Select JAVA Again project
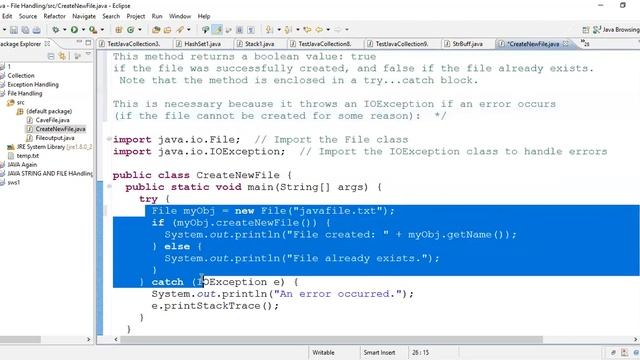Viewport: 640px width, 360px height. click(22, 164)
